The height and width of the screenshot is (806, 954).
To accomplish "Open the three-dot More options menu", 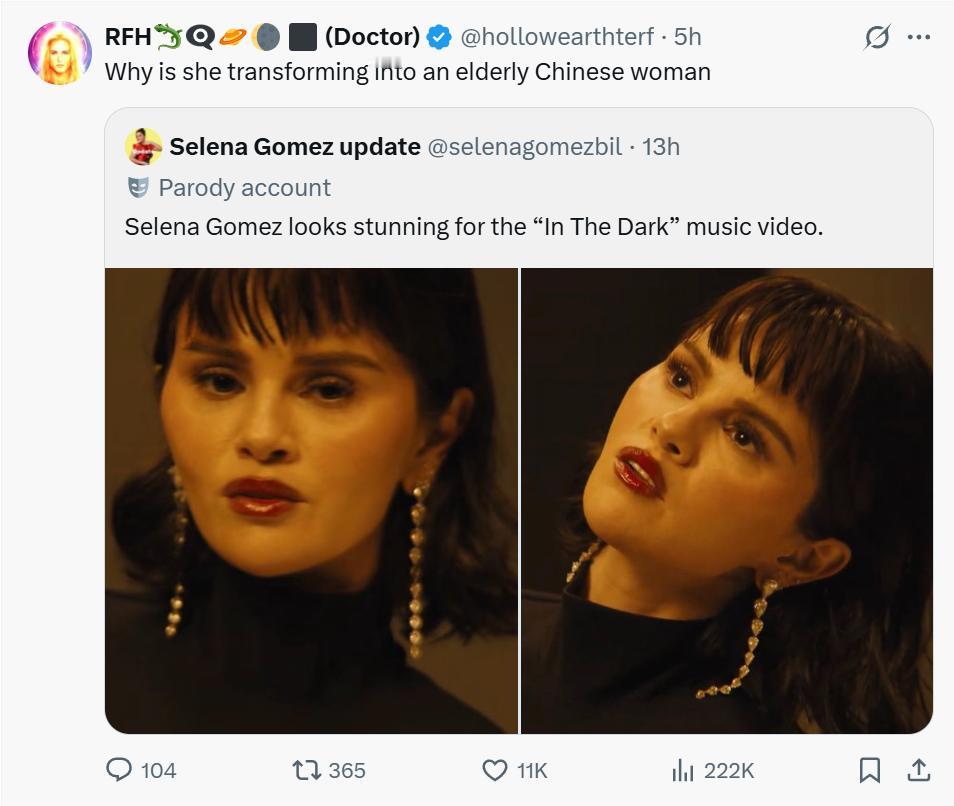I will 917,38.
